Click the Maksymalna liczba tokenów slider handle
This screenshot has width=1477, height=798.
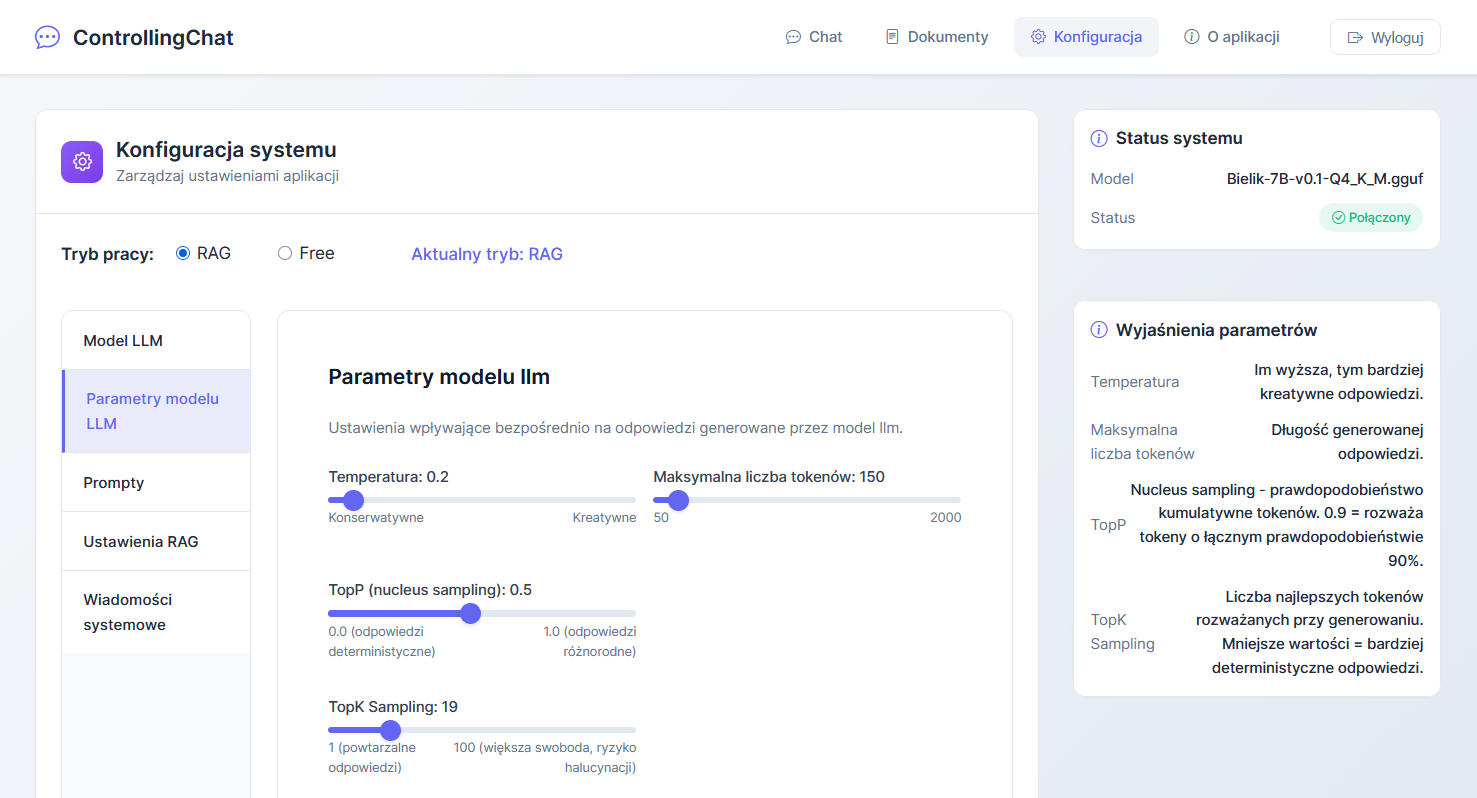pyautogui.click(x=678, y=500)
